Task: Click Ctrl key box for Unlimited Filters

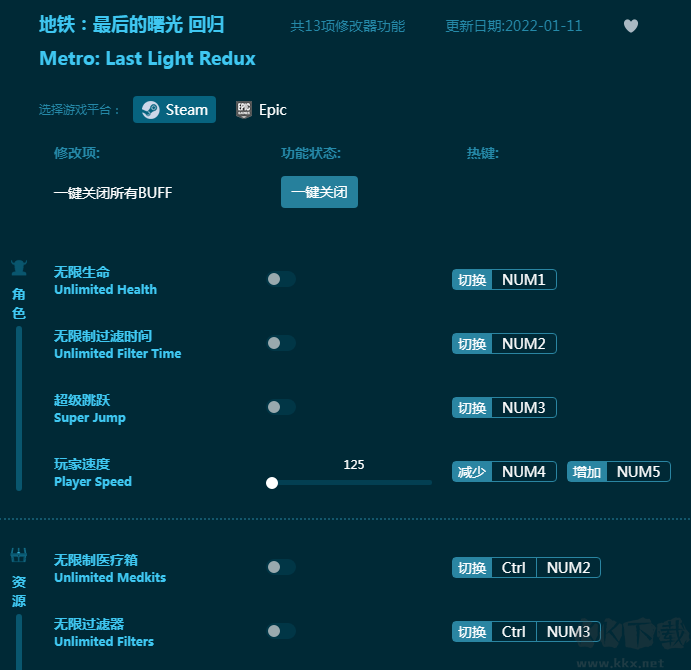Action: tap(514, 632)
